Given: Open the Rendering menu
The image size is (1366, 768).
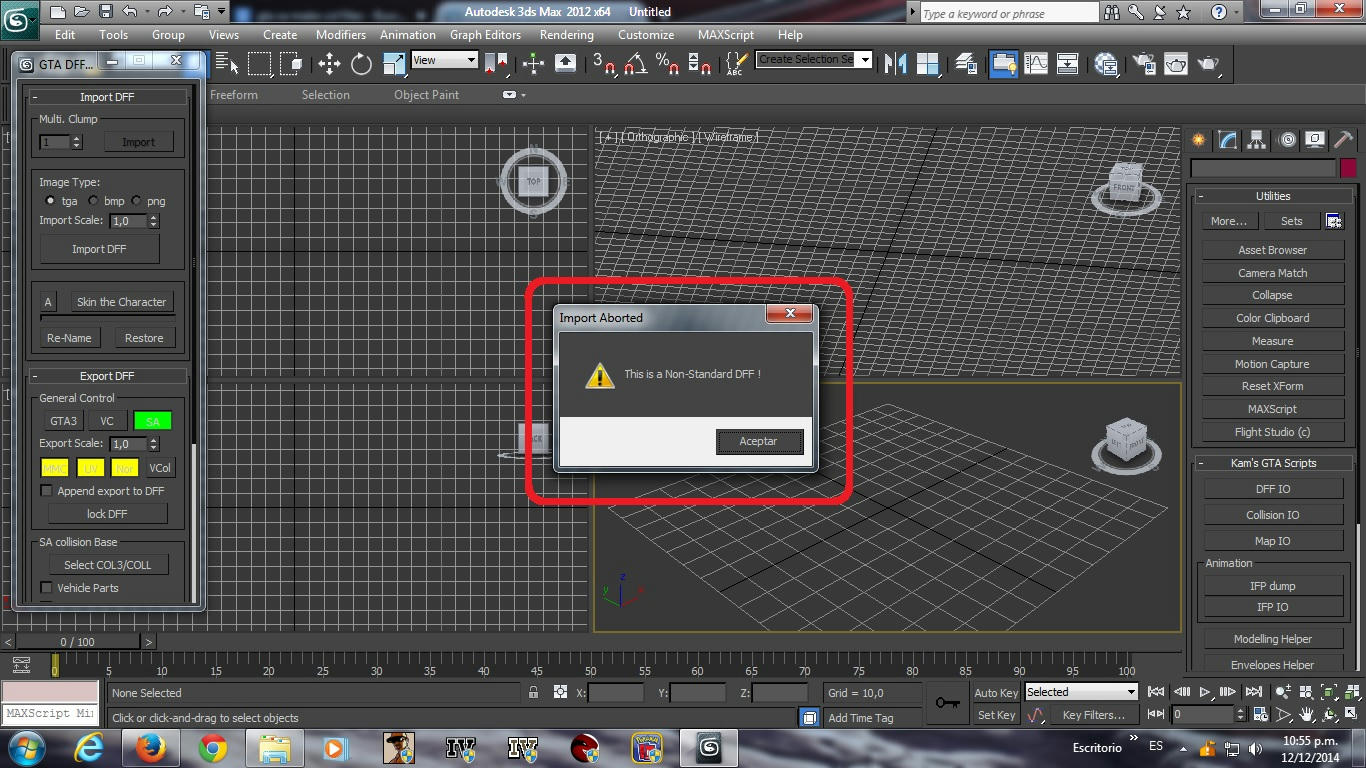Looking at the screenshot, I should (x=566, y=34).
